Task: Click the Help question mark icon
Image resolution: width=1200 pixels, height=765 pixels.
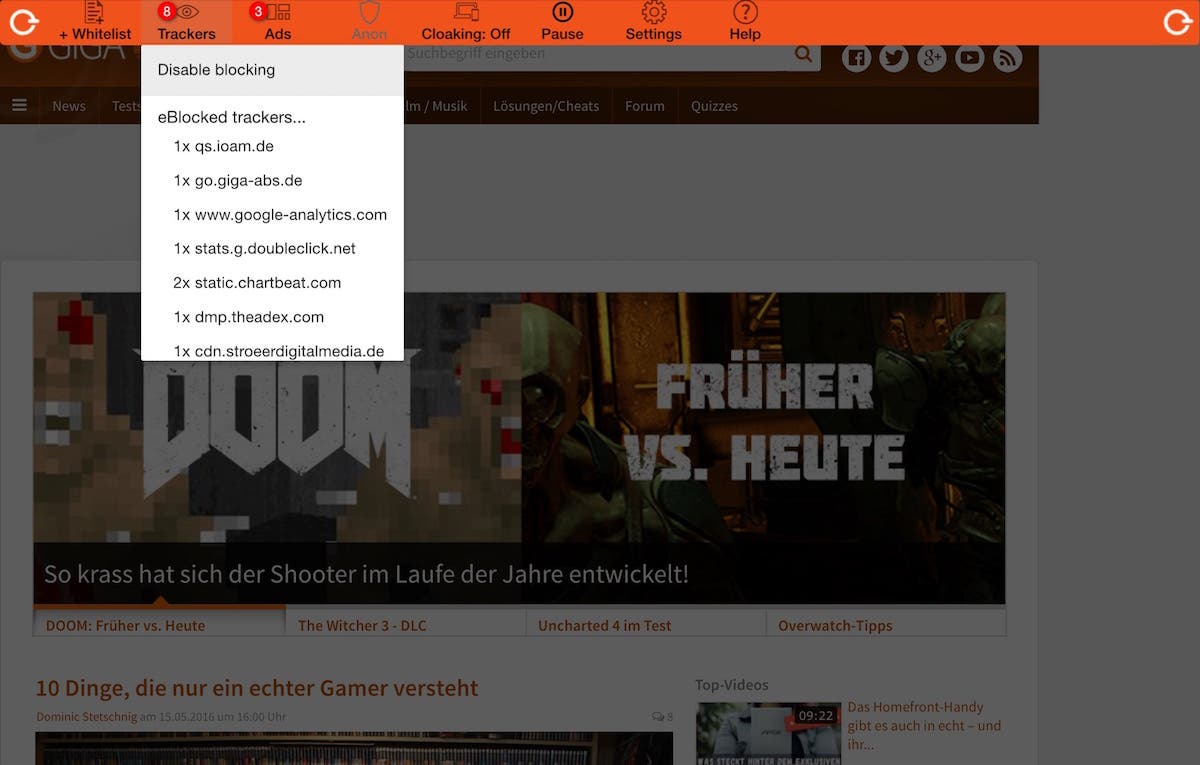Action: pyautogui.click(x=744, y=13)
